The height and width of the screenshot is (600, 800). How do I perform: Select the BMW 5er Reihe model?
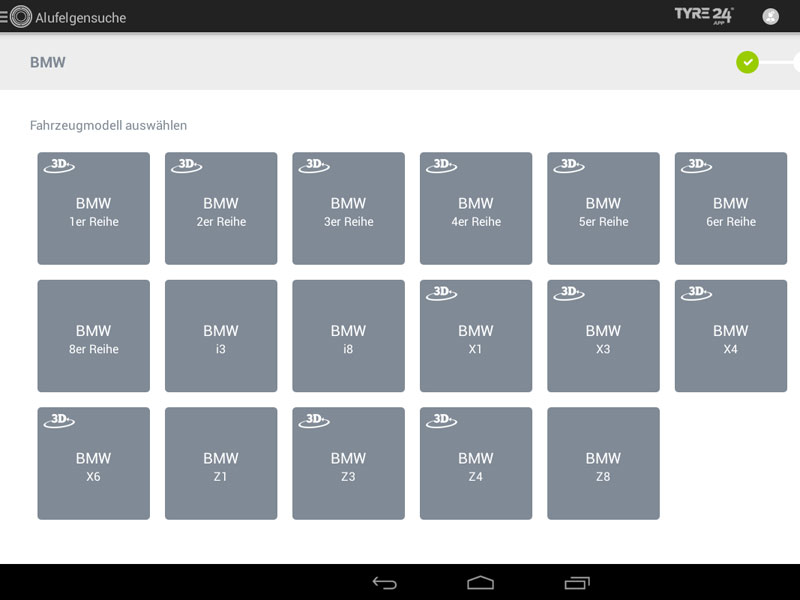603,209
